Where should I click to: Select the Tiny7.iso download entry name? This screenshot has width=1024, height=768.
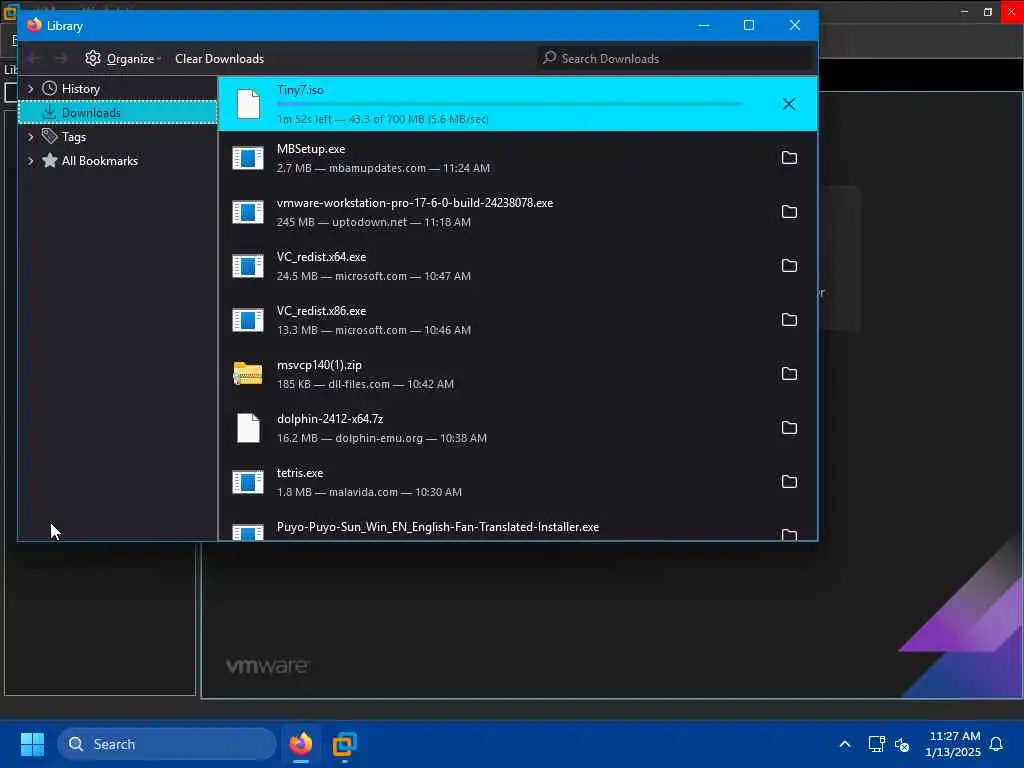point(300,90)
